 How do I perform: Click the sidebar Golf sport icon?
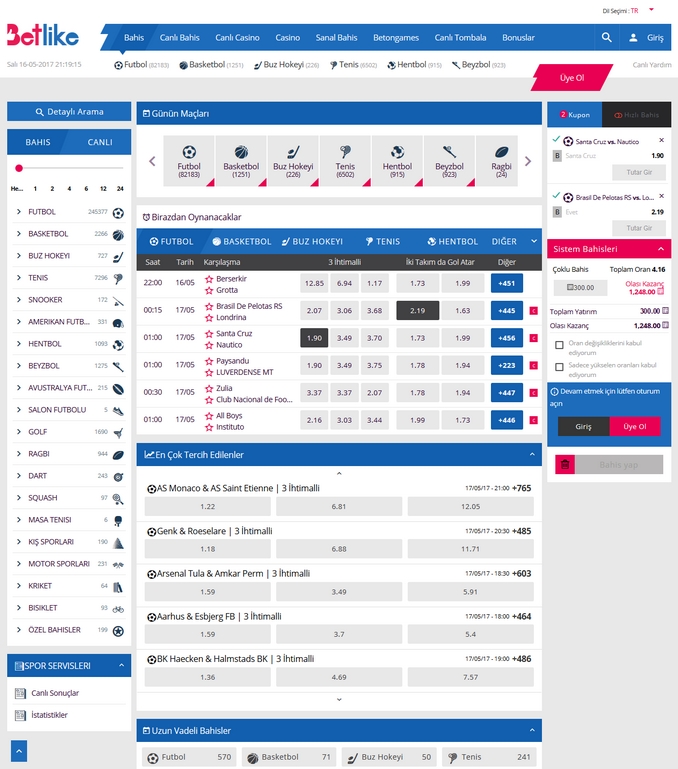[118, 433]
